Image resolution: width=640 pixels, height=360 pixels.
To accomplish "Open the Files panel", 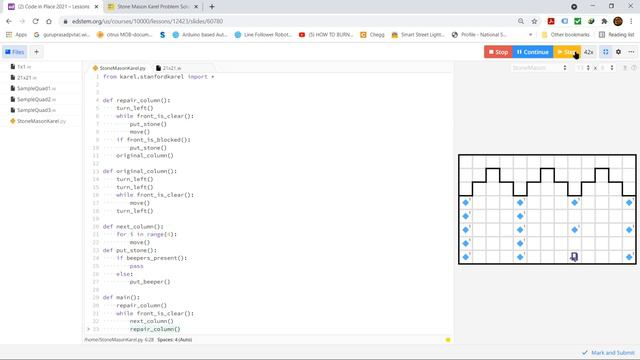I will coord(15,52).
